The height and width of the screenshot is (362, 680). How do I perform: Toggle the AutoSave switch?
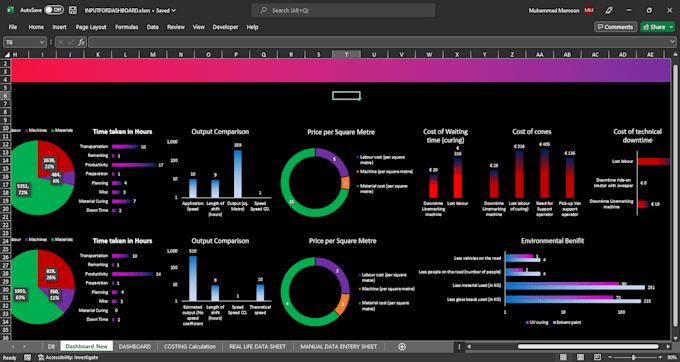(54, 10)
